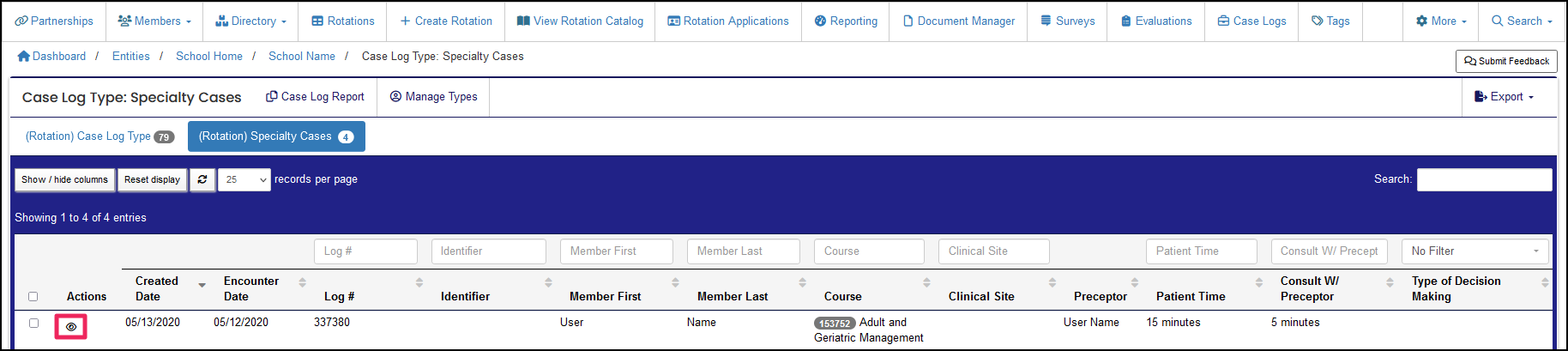The height and width of the screenshot is (351, 1568).
Task: Select the (Rotation) Specialty Cases tab
Action: pos(276,136)
